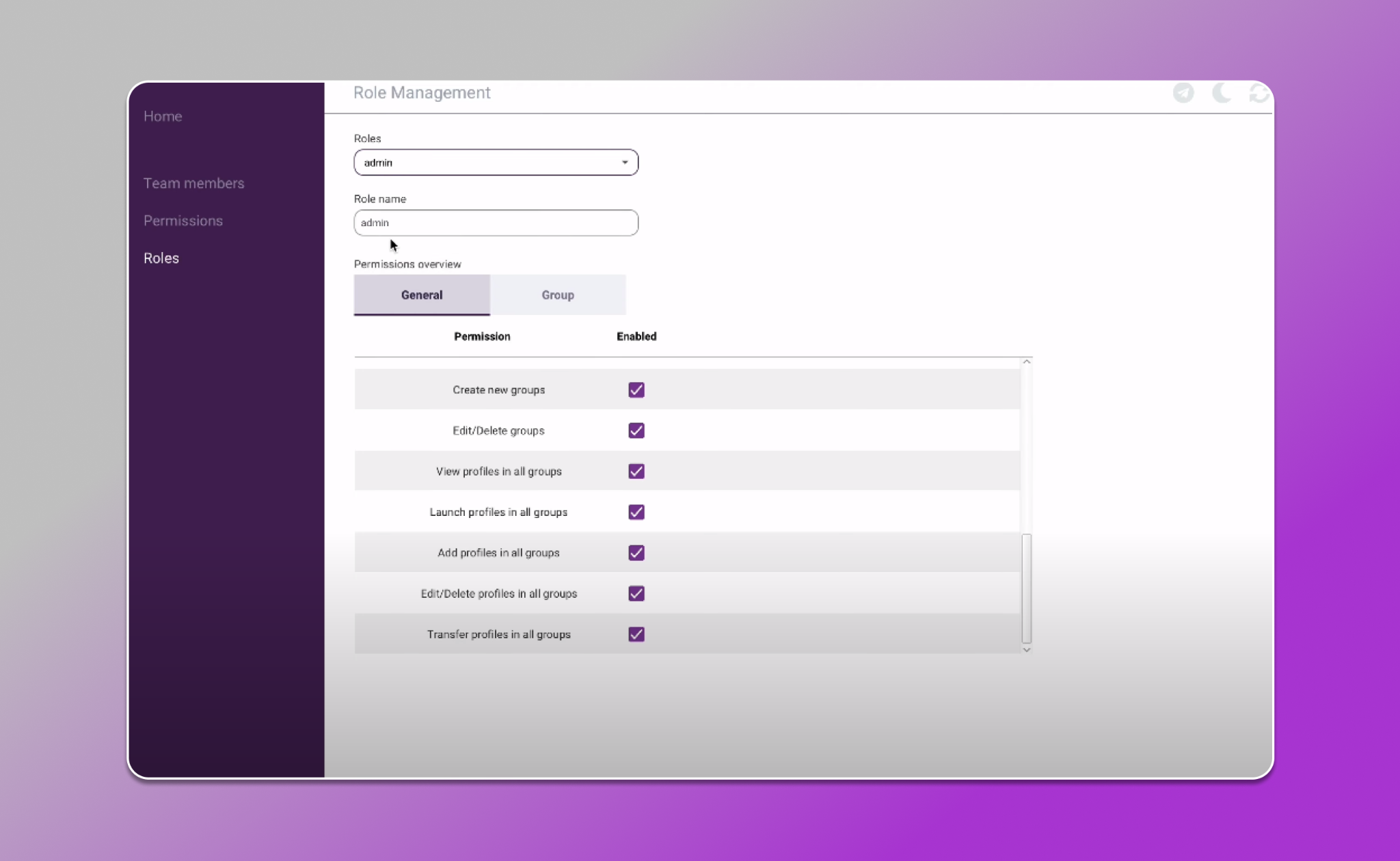Switch to the Group permissions tab

(x=557, y=295)
